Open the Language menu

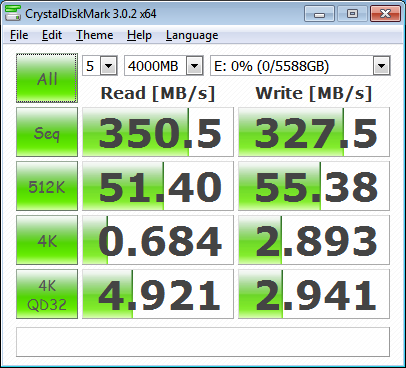point(192,35)
